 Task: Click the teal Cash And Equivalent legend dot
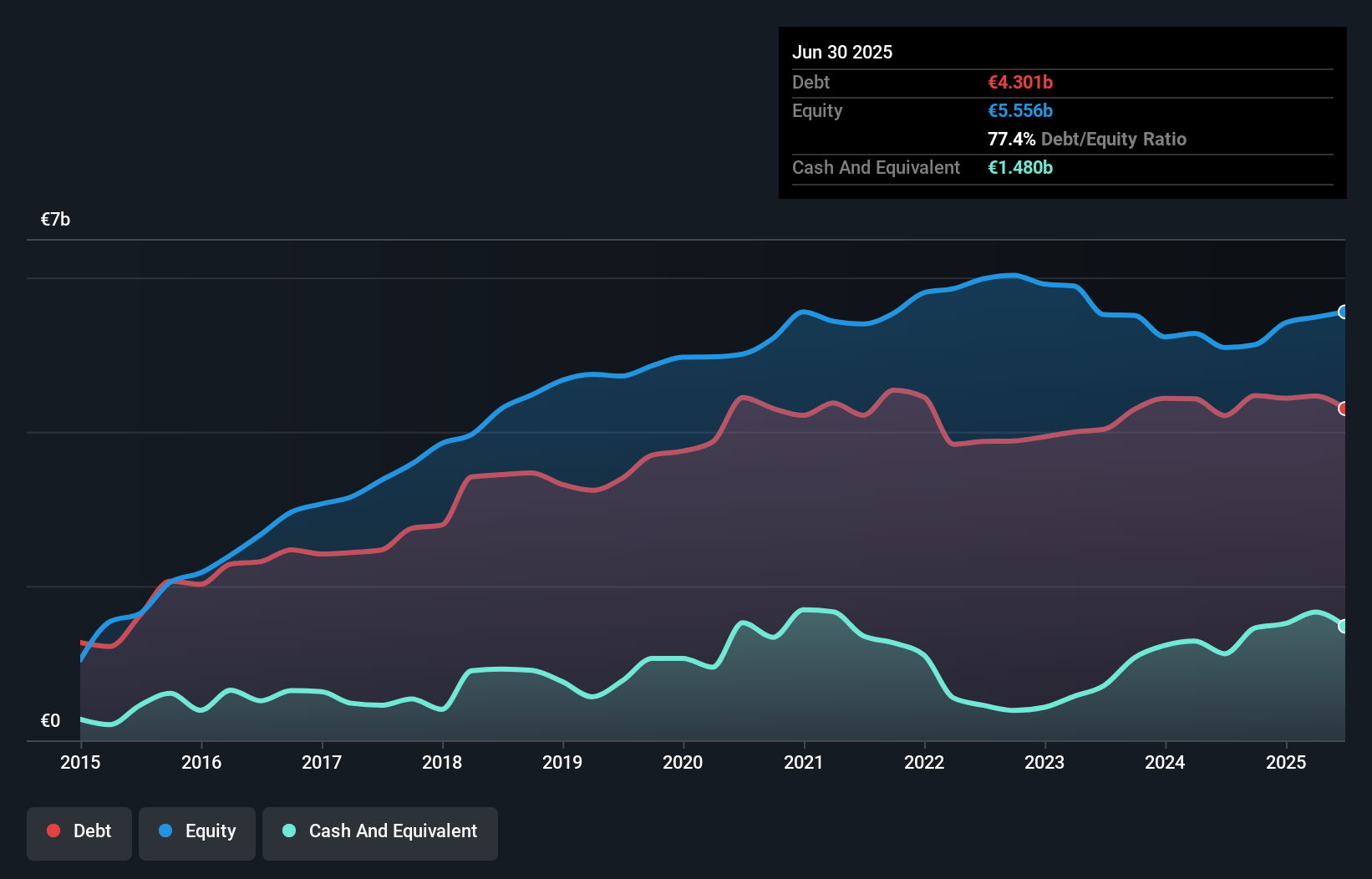288,831
